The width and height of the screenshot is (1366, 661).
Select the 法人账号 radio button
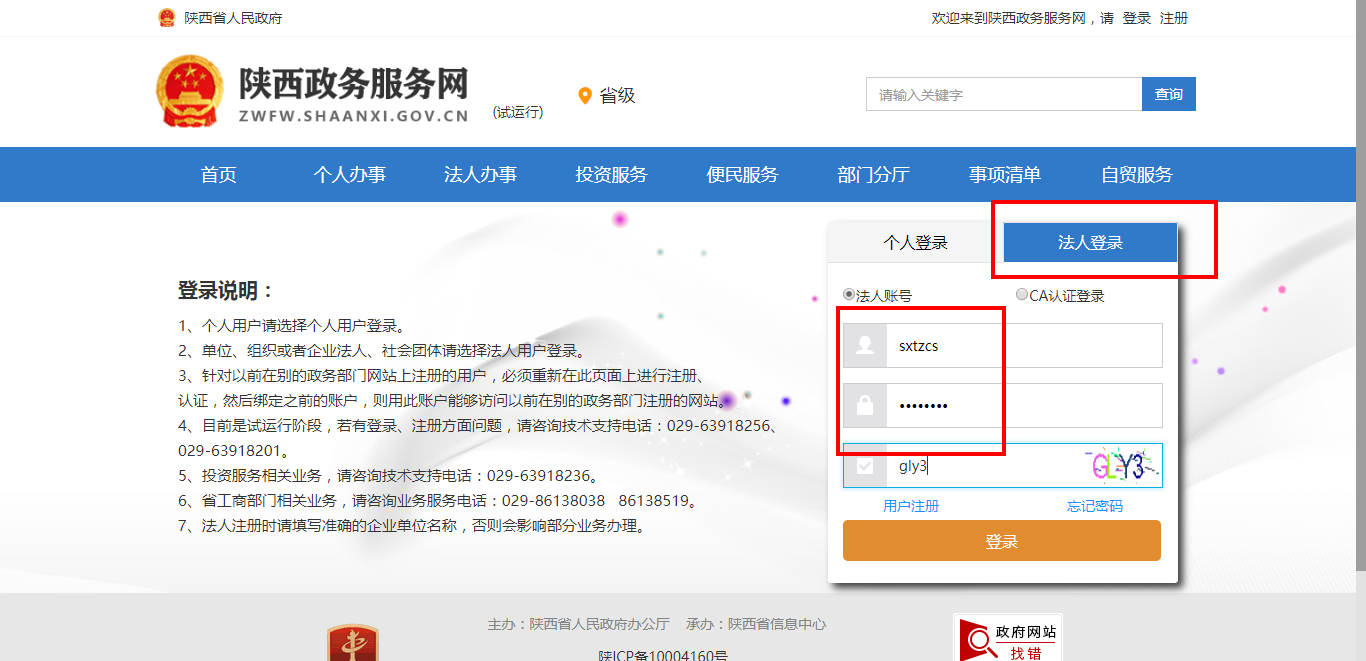tap(849, 295)
